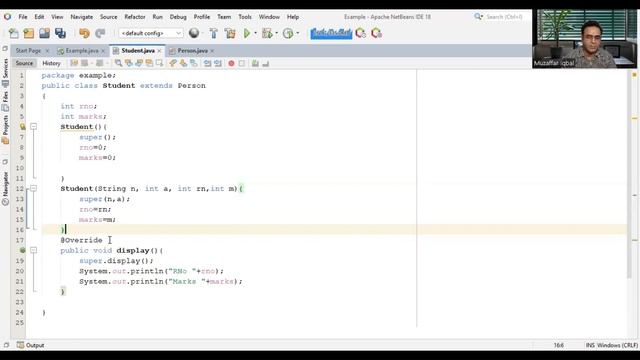
Task: Open the Window menu
Action: 269,17
